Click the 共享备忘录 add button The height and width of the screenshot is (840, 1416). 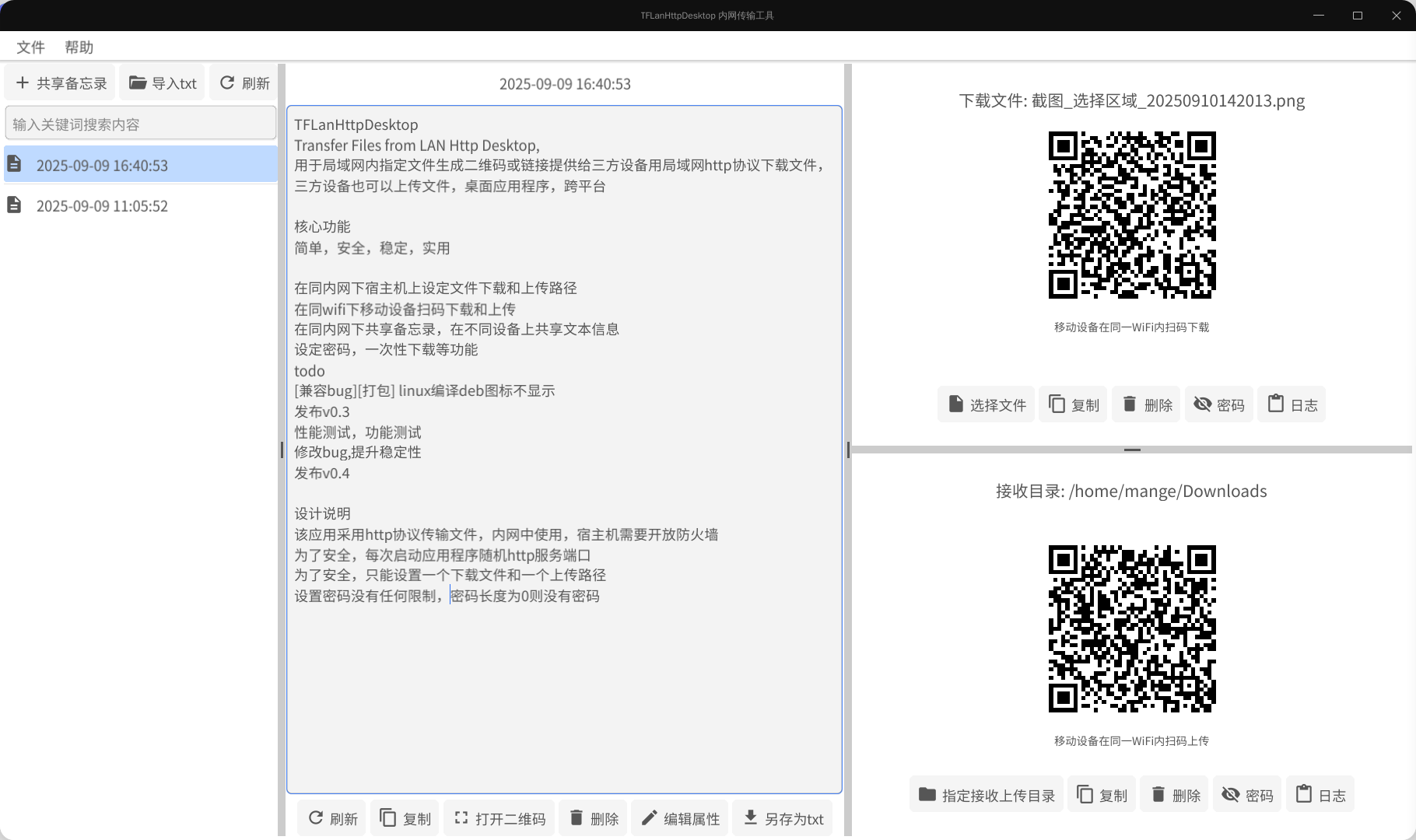(61, 82)
